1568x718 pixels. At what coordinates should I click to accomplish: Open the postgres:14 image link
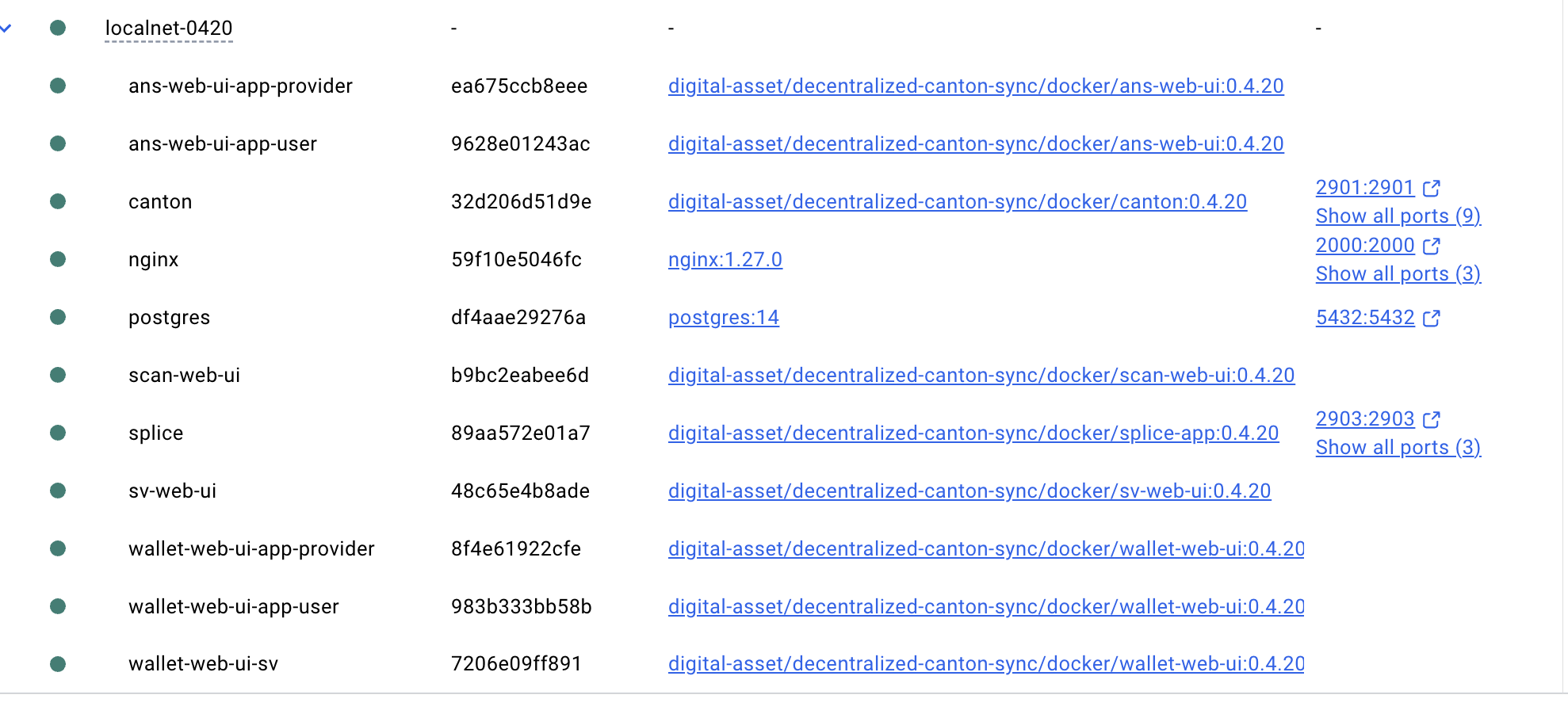[723, 318]
